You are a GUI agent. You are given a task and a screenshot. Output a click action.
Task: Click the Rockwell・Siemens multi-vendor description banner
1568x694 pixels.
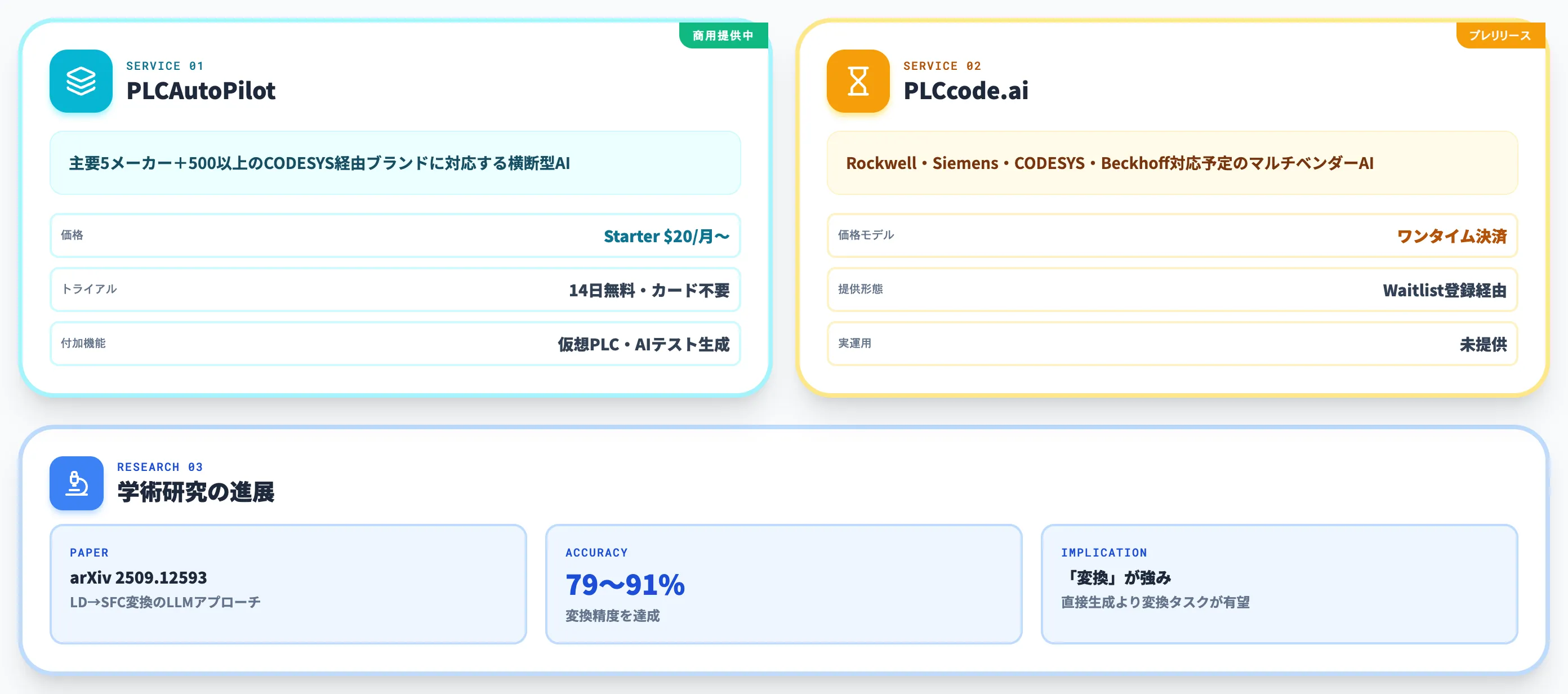point(1173,163)
